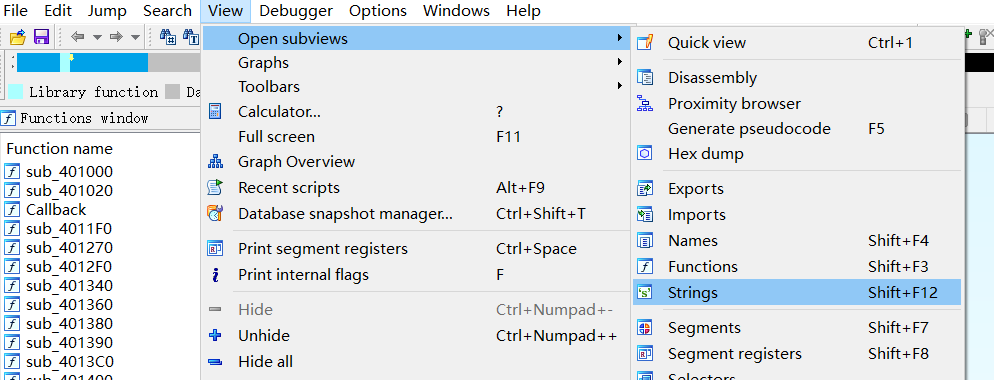Open the Debugger menu
This screenshot has width=994, height=380.
pos(296,11)
